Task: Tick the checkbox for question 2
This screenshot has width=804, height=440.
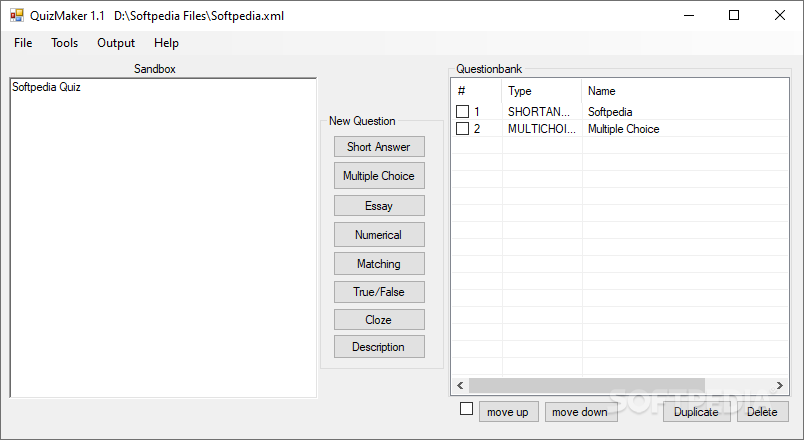Action: [x=463, y=128]
